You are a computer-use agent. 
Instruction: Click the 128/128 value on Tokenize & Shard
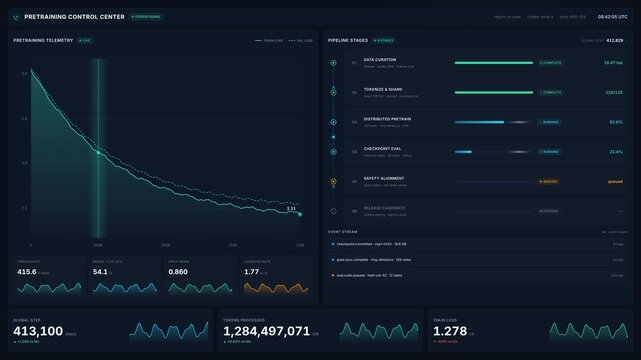click(x=614, y=92)
